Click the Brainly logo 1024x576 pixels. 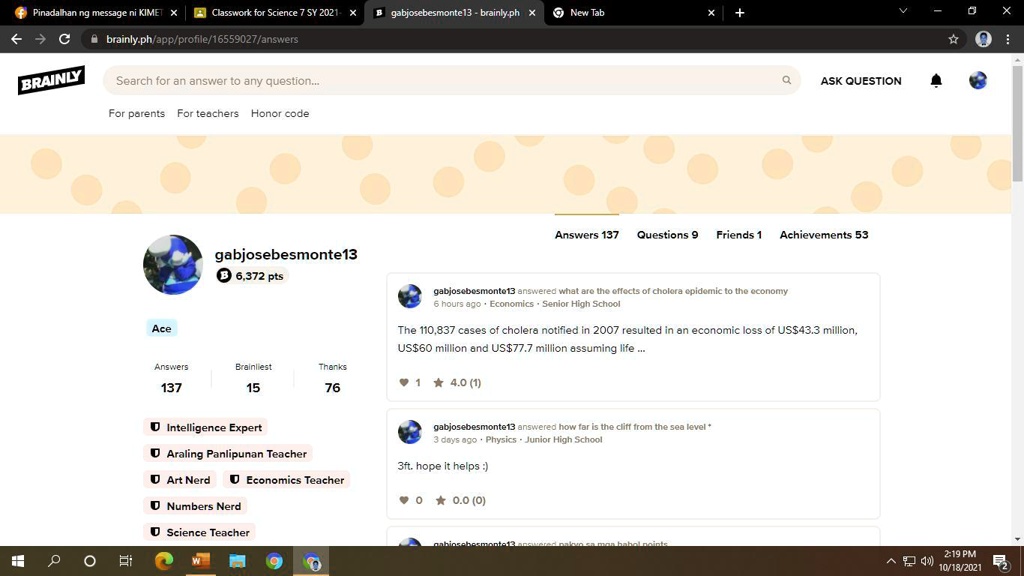coord(51,80)
